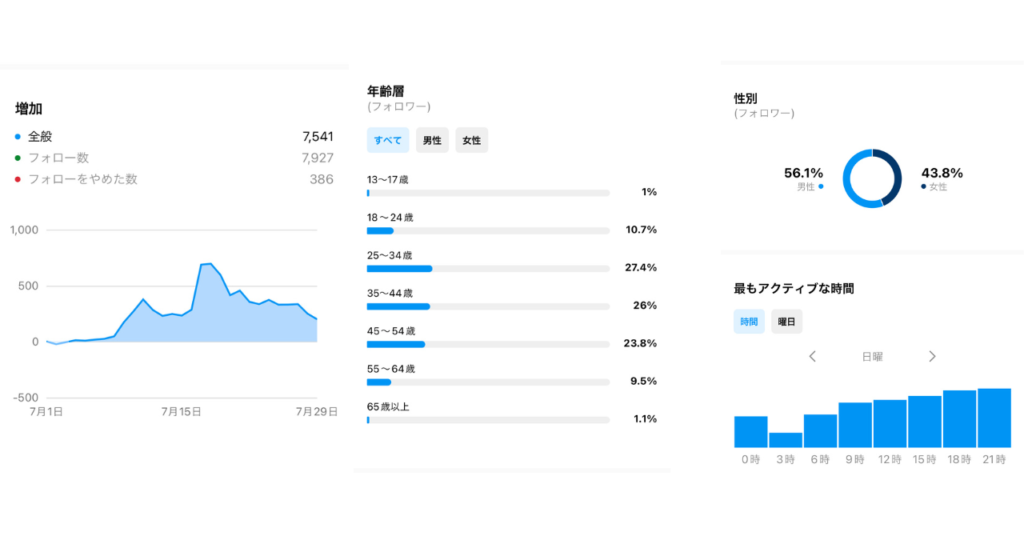Click the follower growth chart peak

[x=208, y=264]
